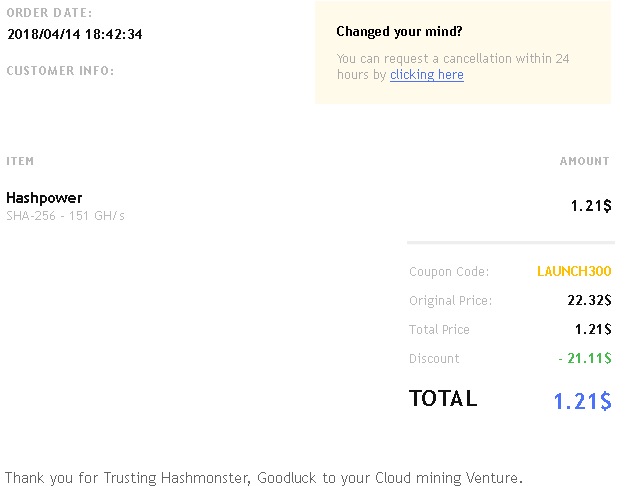Click the Total Price value 1.21$

[593, 329]
